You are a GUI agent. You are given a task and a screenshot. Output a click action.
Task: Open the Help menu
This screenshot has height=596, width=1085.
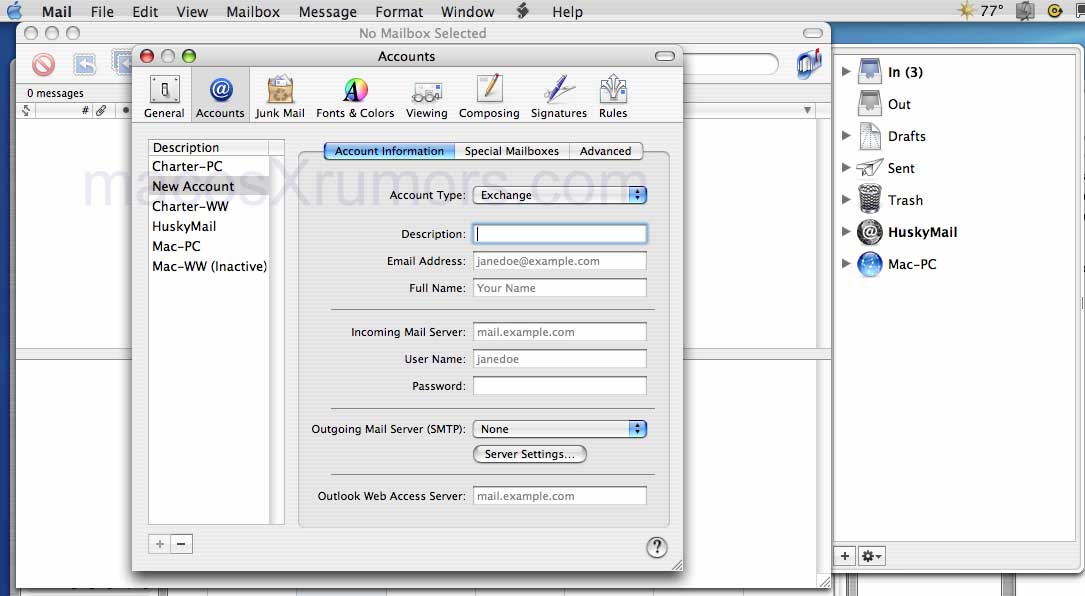point(567,12)
